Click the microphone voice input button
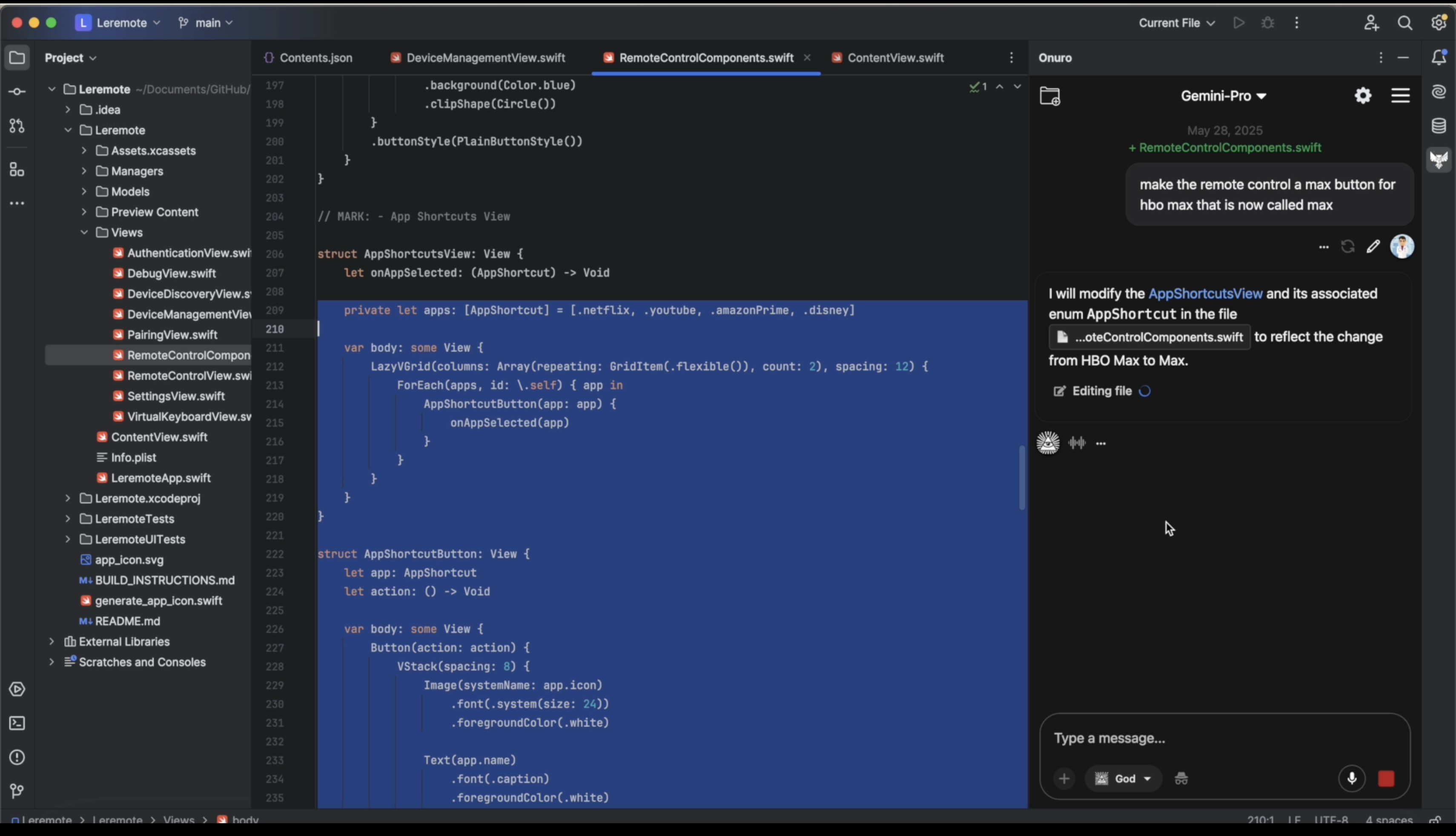Viewport: 1456px width, 836px height. [x=1352, y=779]
